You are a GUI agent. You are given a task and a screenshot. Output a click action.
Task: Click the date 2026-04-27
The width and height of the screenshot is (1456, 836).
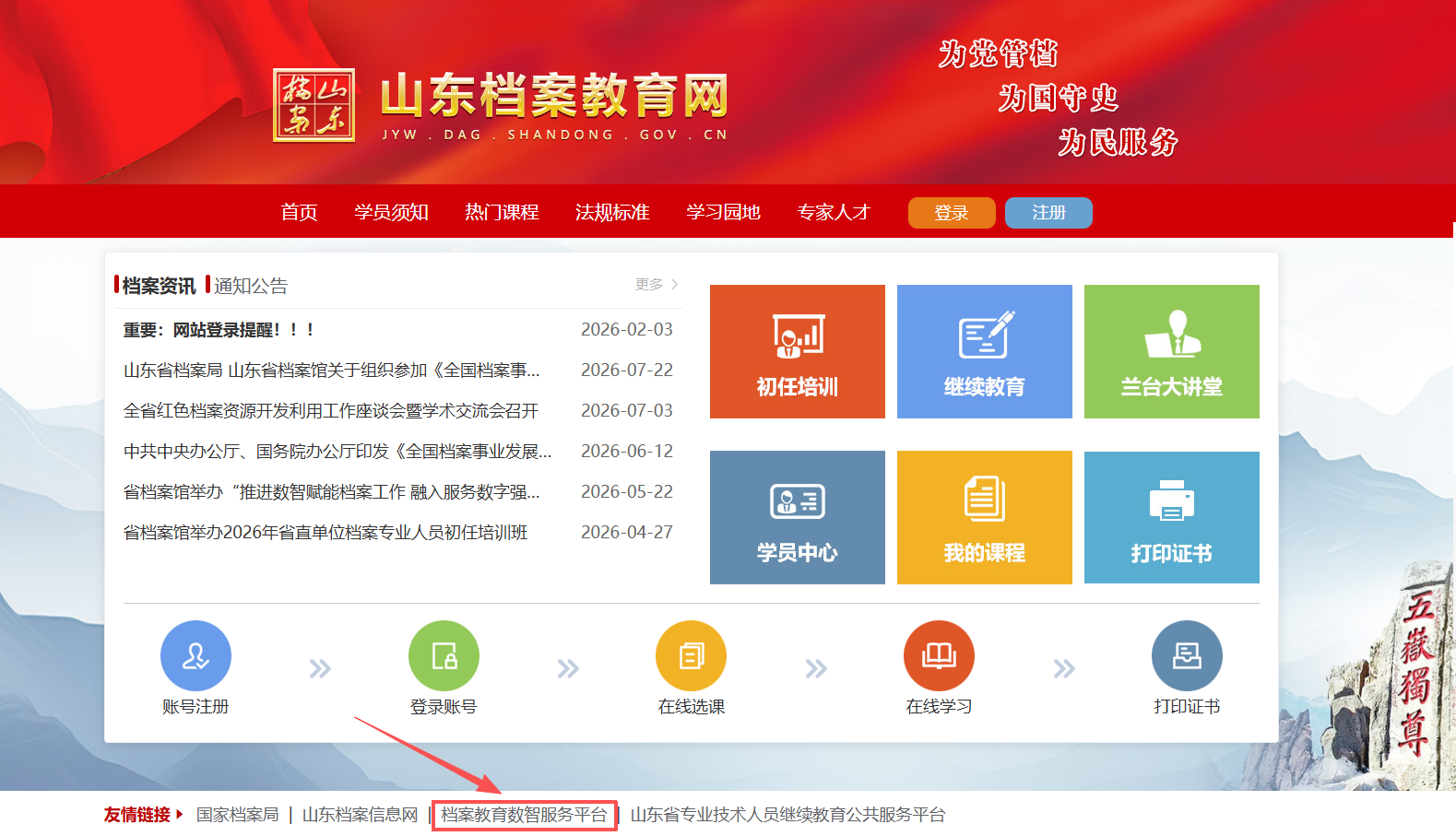click(x=627, y=533)
